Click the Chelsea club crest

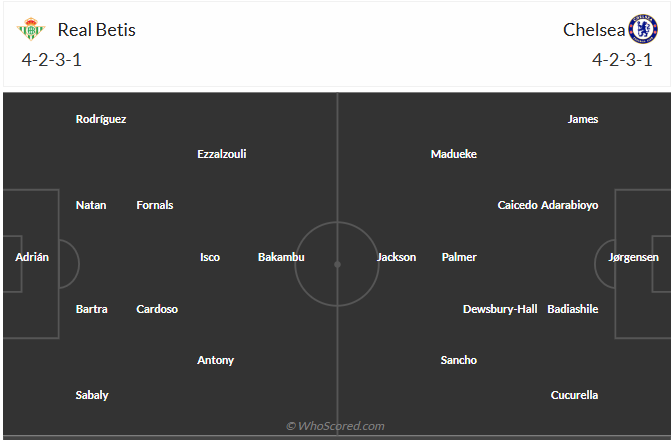point(642,29)
